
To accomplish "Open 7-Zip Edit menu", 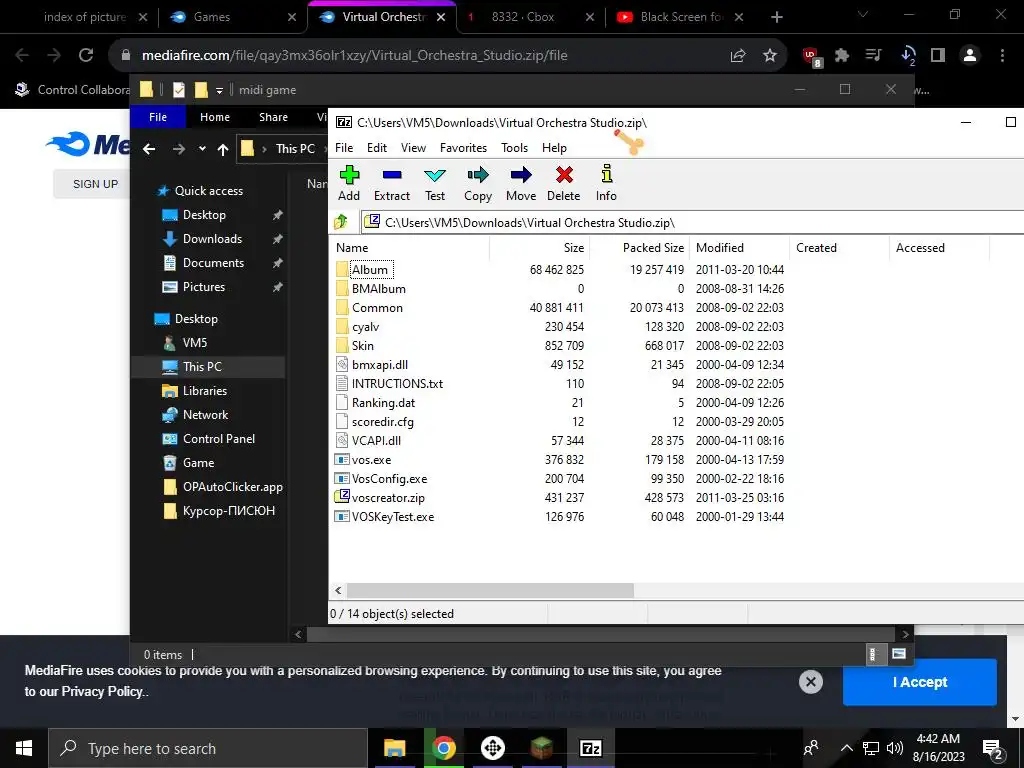I will point(377,148).
